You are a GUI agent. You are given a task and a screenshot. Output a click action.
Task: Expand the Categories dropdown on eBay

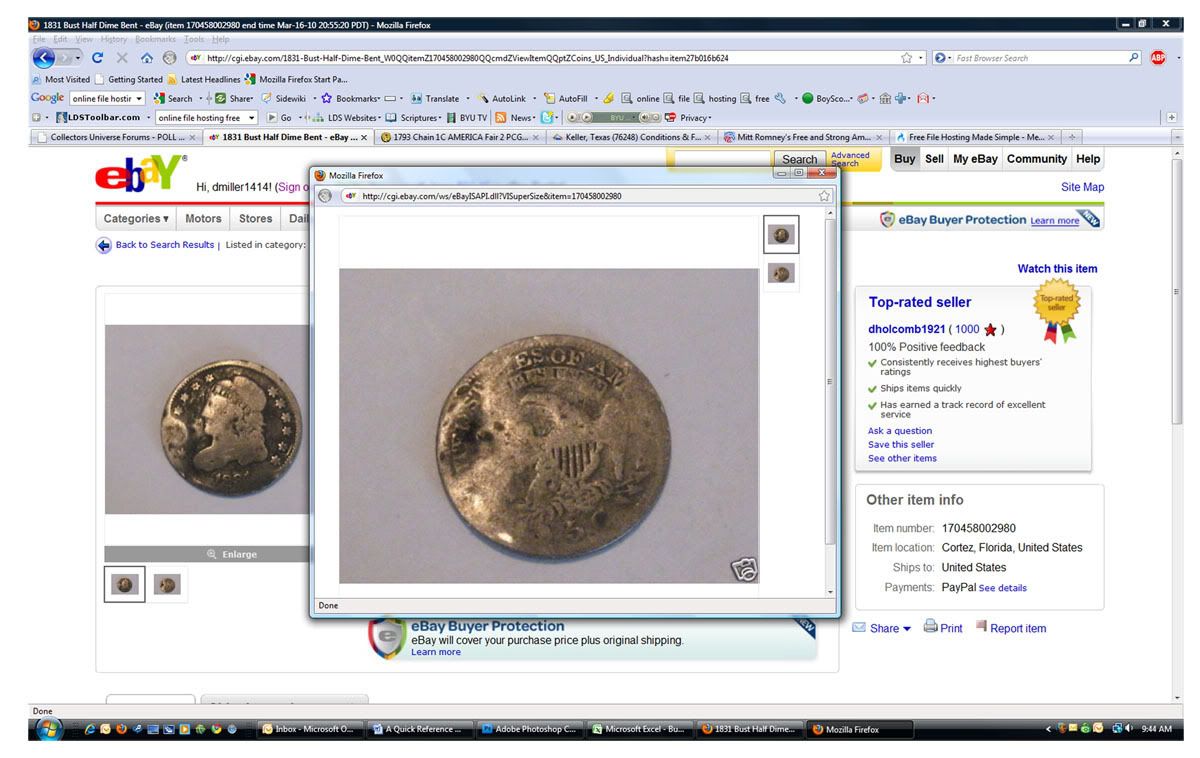[x=136, y=219]
